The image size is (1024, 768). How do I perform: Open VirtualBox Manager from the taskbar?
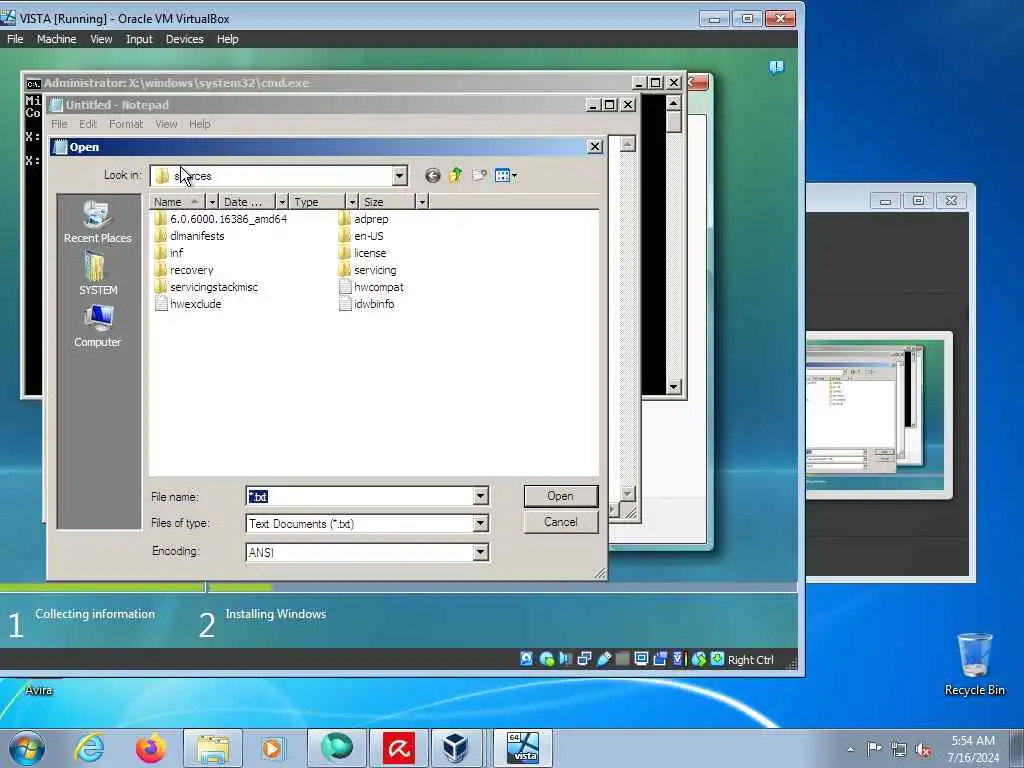click(x=455, y=748)
